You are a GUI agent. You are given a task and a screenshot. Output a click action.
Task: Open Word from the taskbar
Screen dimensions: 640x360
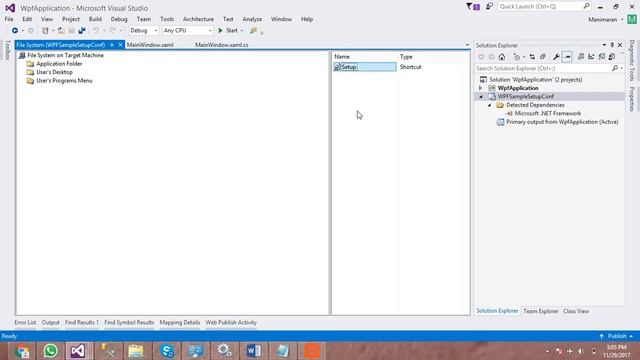pyautogui.click(x=253, y=351)
